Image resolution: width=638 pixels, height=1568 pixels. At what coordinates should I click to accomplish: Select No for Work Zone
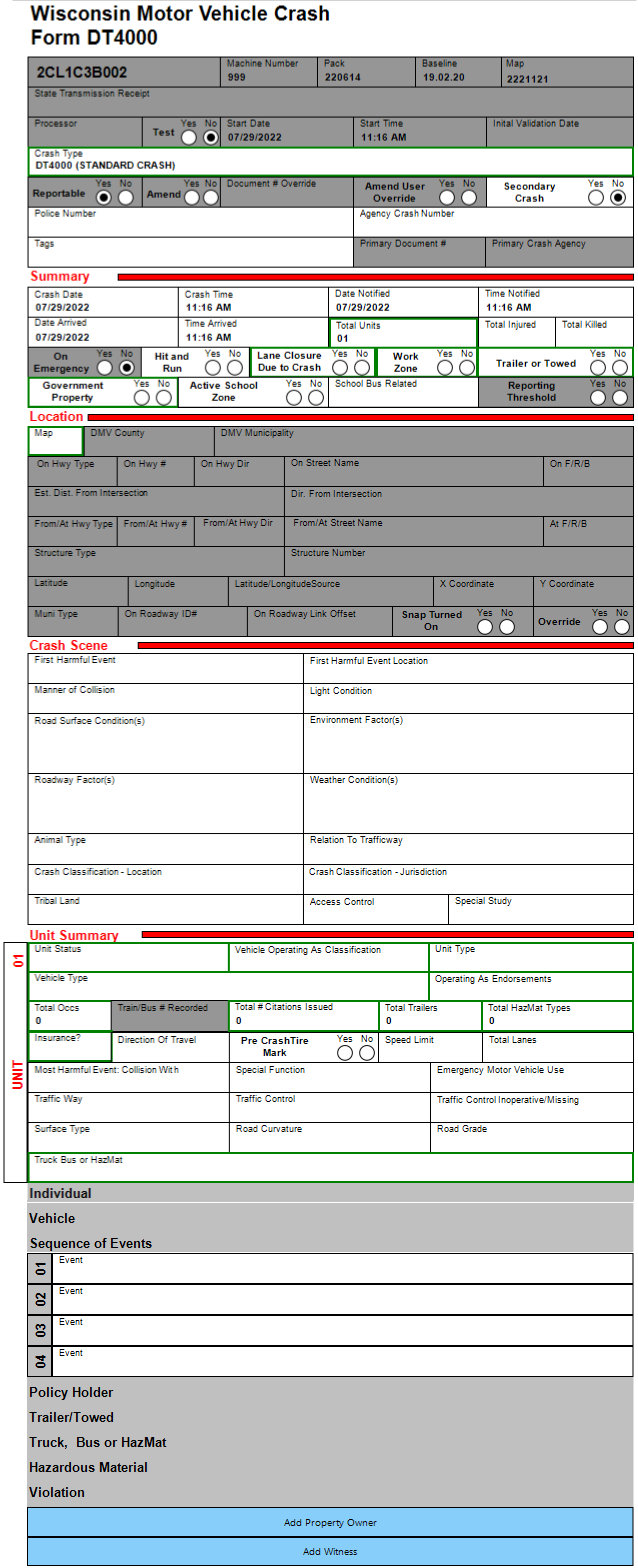[x=467, y=368]
